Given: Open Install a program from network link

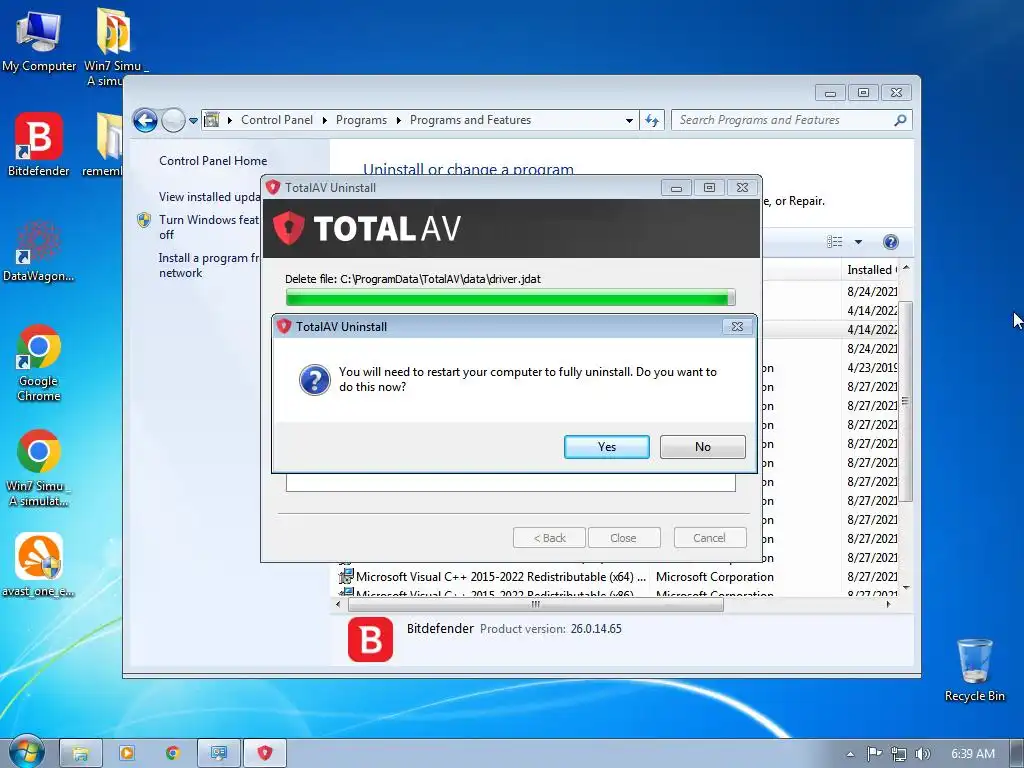Looking at the screenshot, I should coord(209,265).
